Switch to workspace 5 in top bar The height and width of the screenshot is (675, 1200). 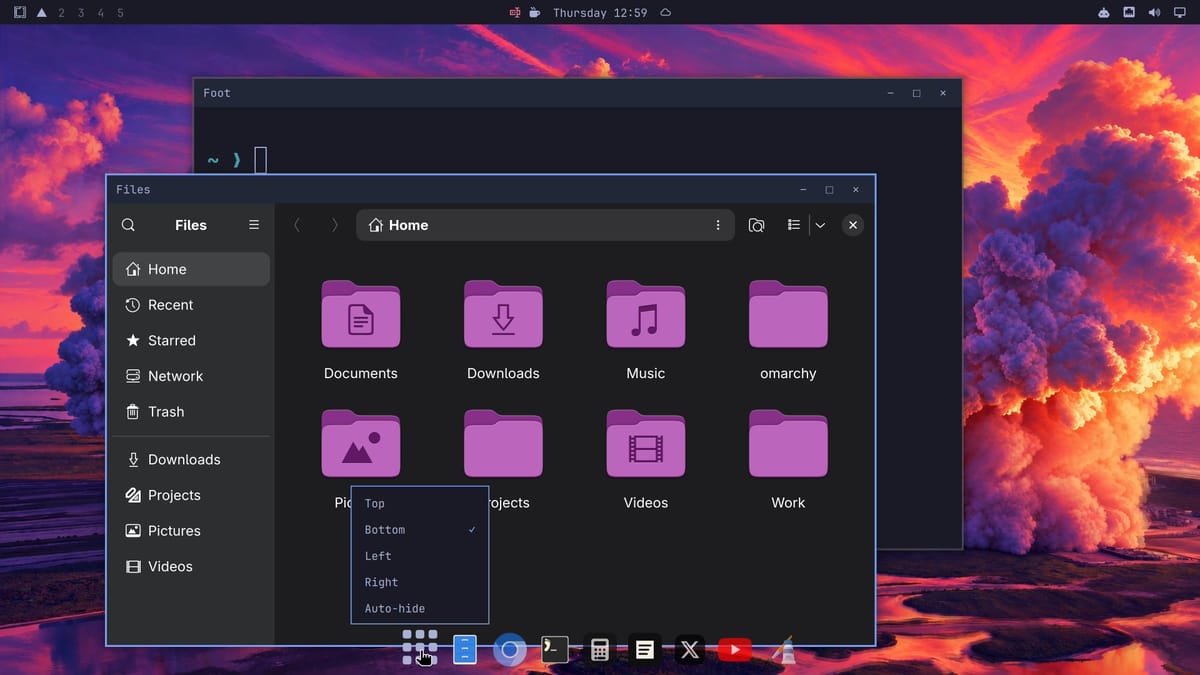(x=121, y=13)
